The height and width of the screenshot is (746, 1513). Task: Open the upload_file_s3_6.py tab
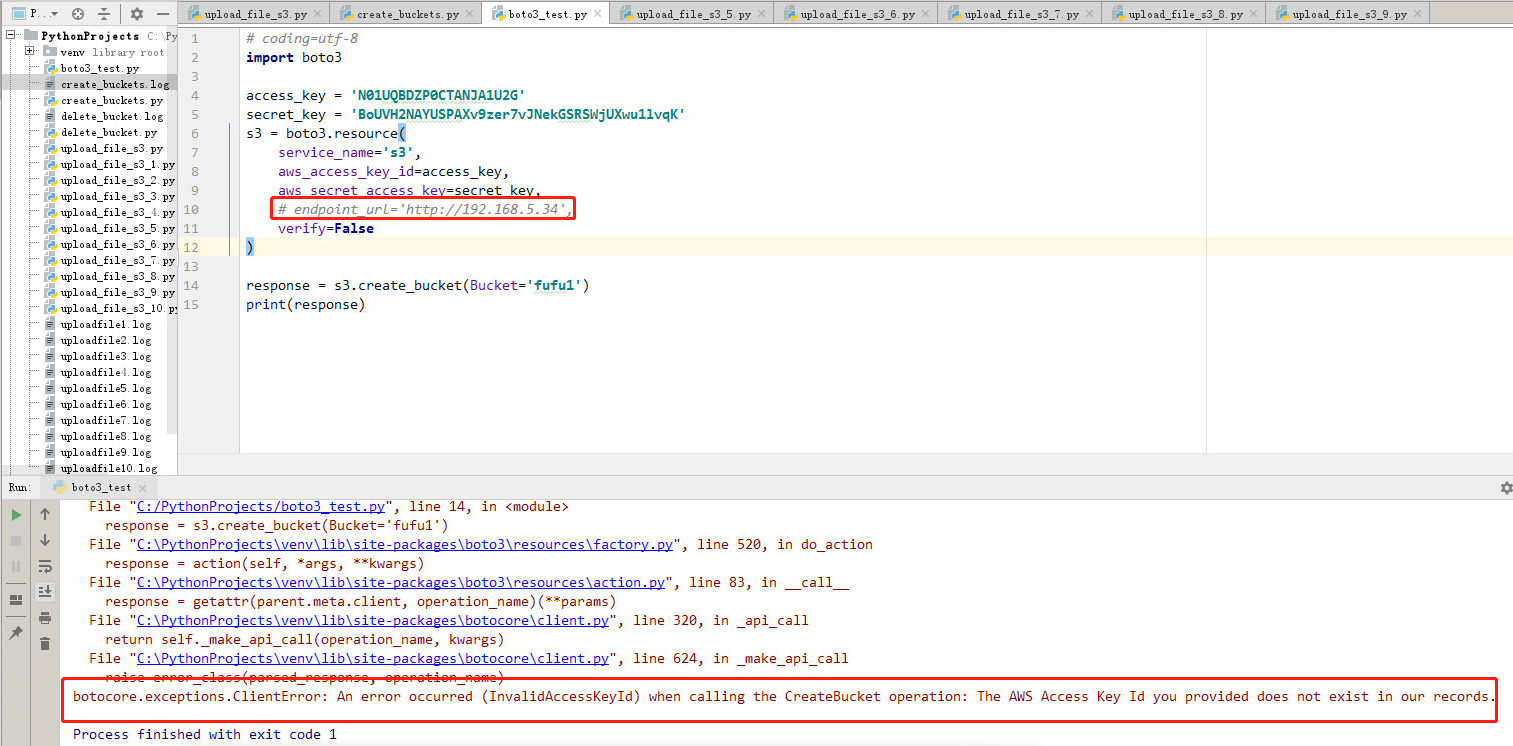point(857,14)
